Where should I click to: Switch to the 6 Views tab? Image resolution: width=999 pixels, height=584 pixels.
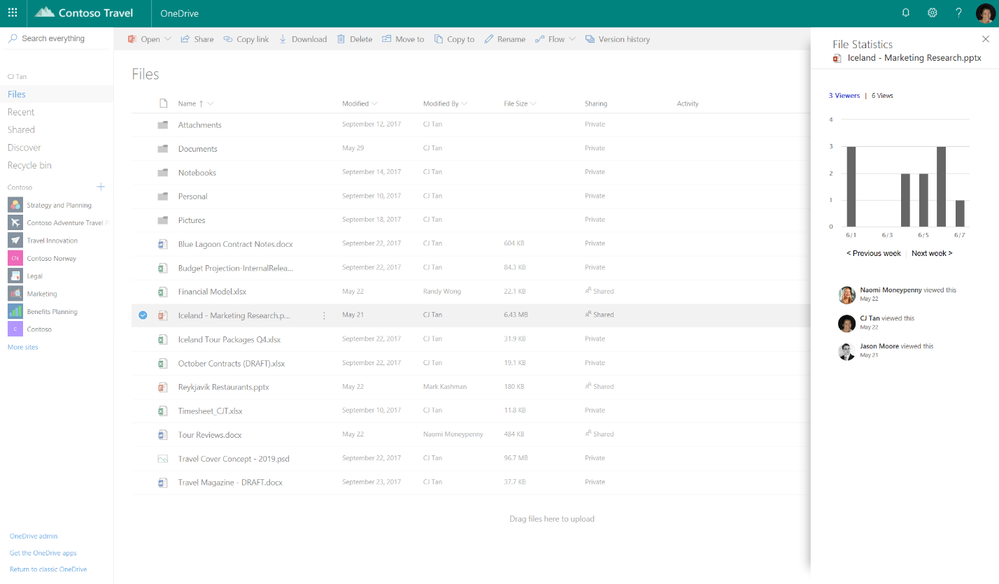pyautogui.click(x=882, y=96)
